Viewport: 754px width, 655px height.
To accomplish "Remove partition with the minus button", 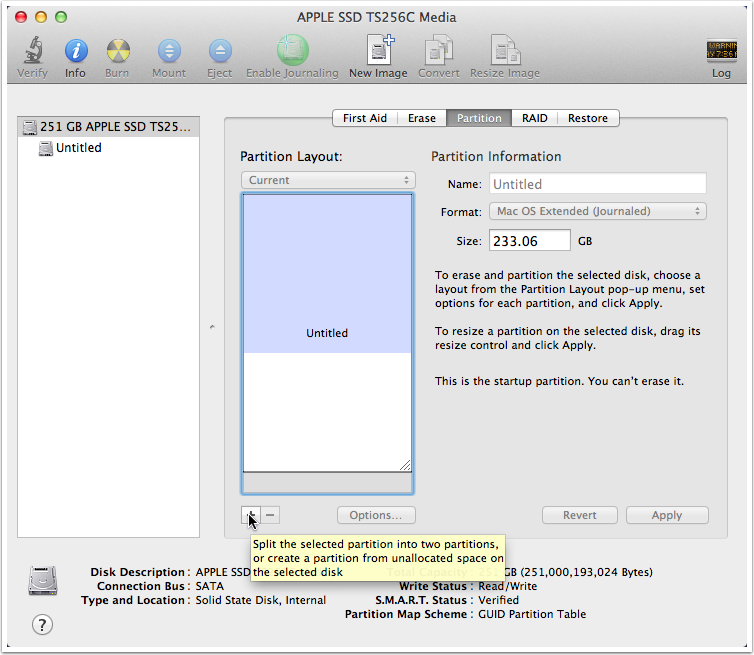I will [x=270, y=515].
